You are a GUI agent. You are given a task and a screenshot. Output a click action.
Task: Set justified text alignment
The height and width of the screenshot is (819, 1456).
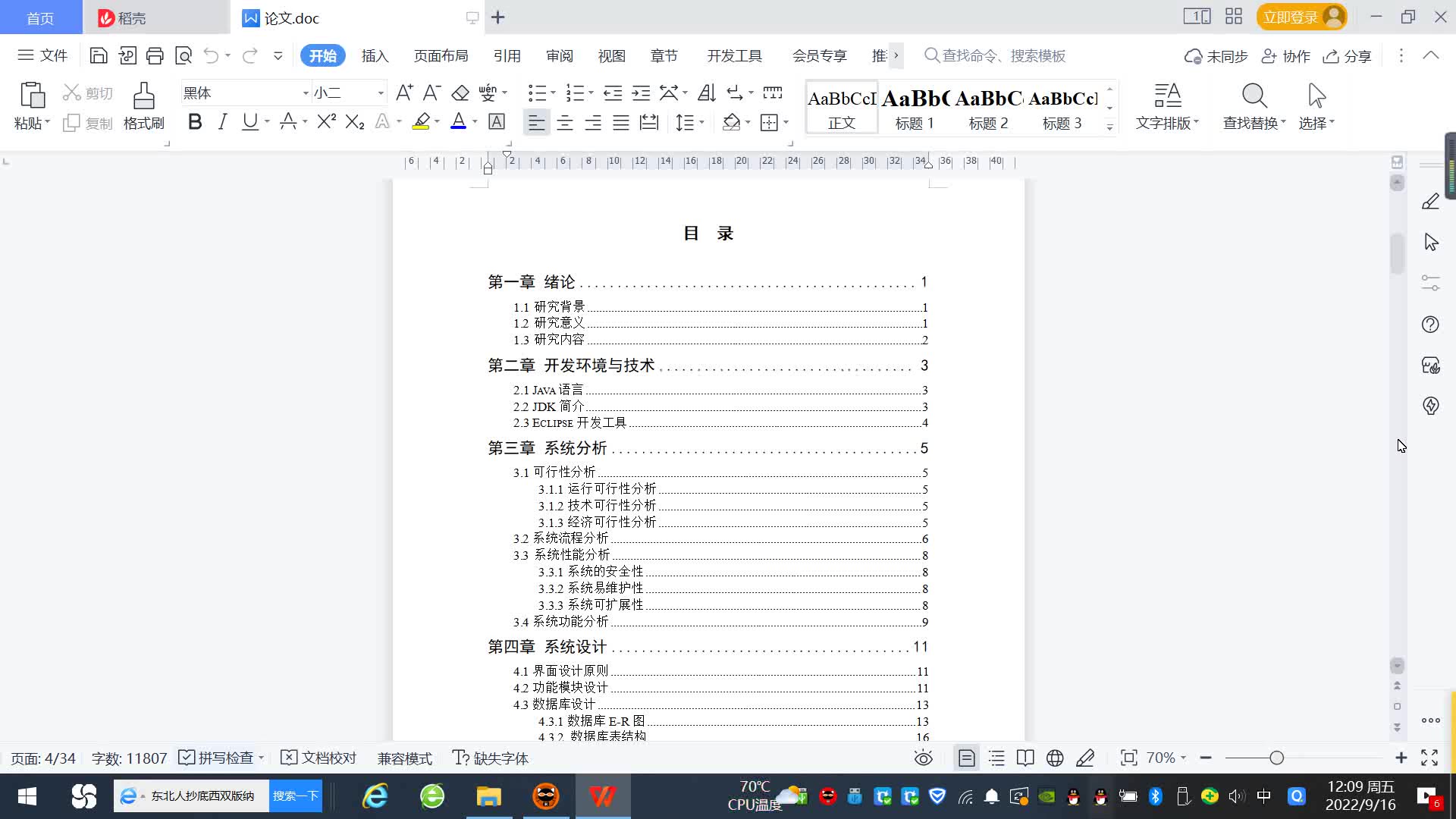point(621,122)
